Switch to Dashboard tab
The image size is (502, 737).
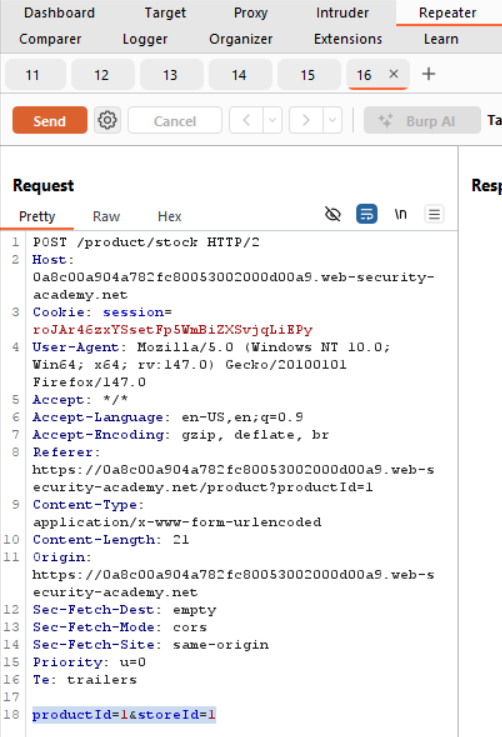pos(59,13)
